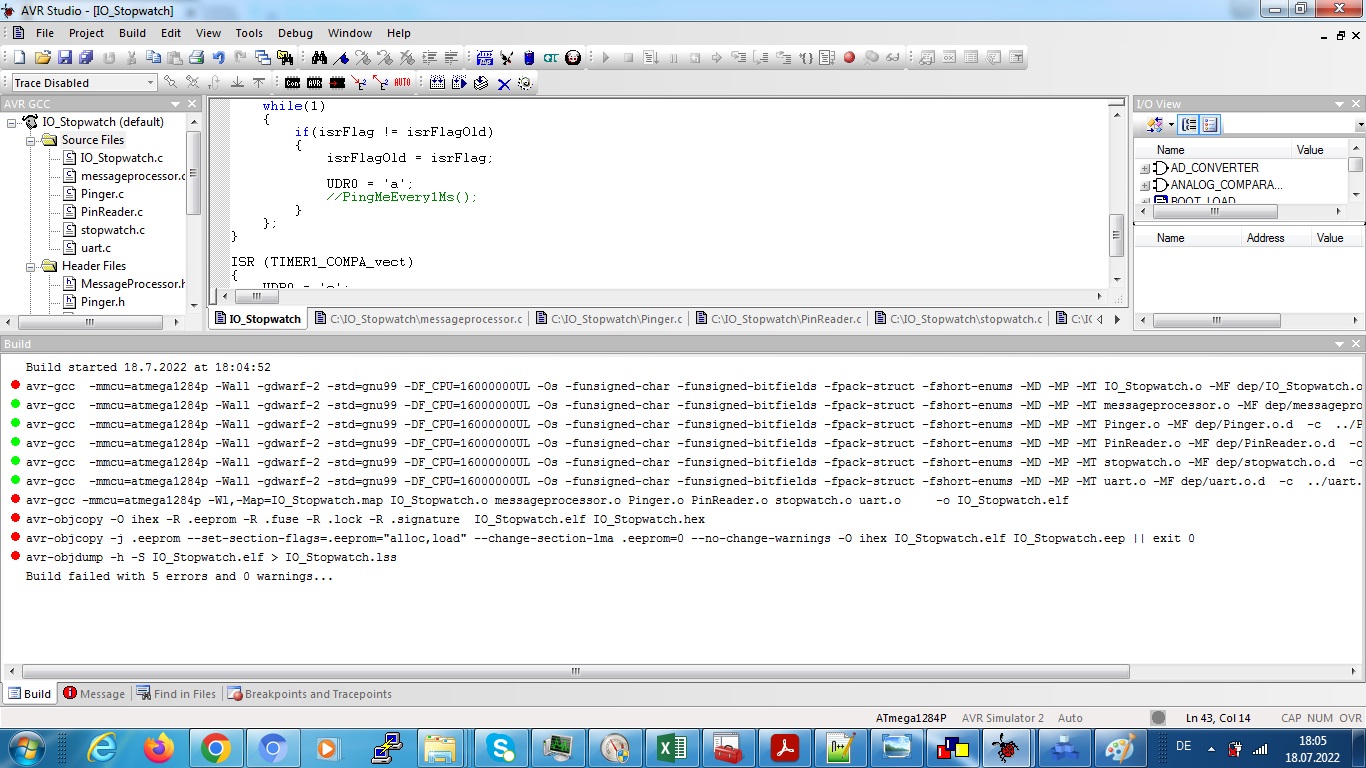Toggle breakpoint with red circle icon
This screenshot has width=1366, height=768.
point(849,58)
